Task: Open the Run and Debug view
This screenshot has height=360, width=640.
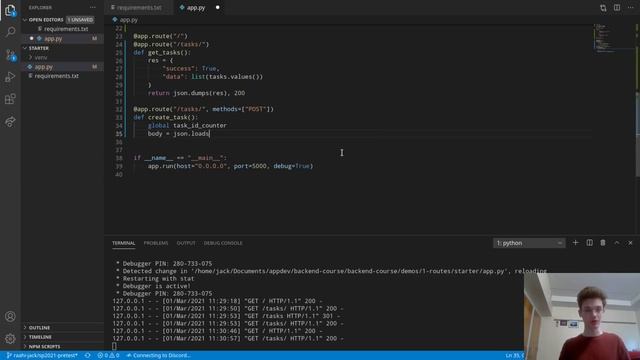Action: [x=10, y=77]
